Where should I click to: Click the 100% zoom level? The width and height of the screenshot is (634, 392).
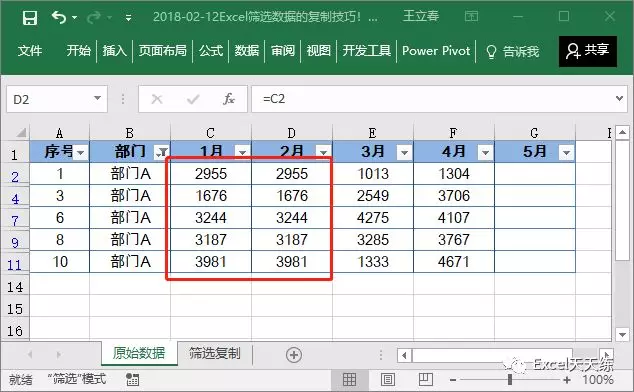pos(598,379)
